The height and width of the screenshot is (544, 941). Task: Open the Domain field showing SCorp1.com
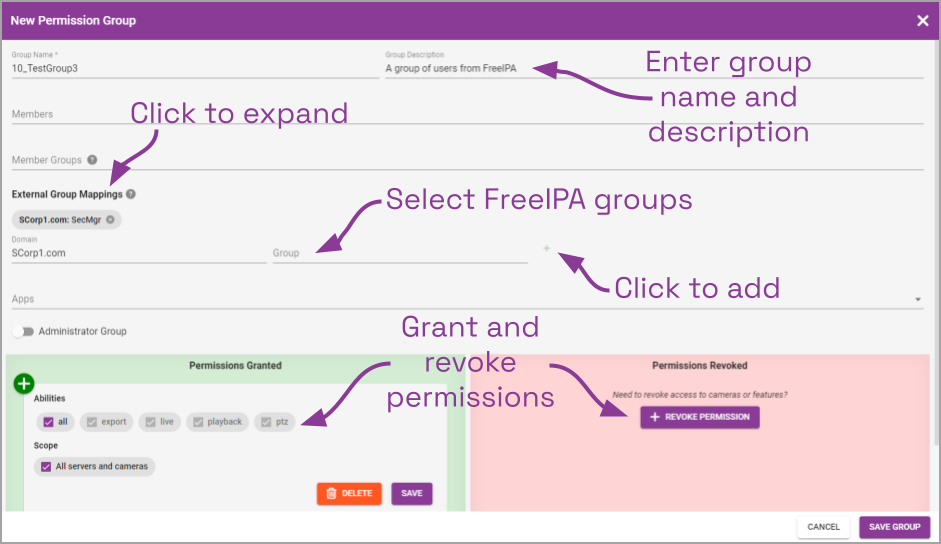(x=138, y=254)
